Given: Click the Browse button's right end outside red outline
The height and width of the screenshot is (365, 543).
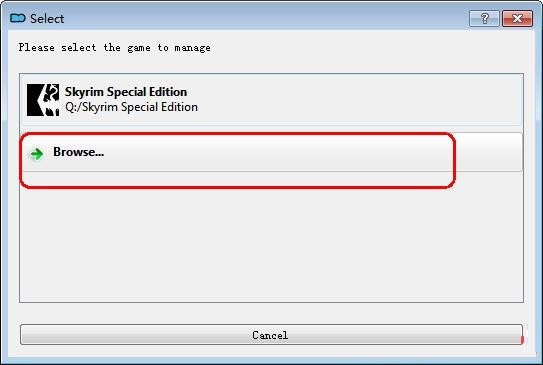Looking at the screenshot, I should [489, 152].
